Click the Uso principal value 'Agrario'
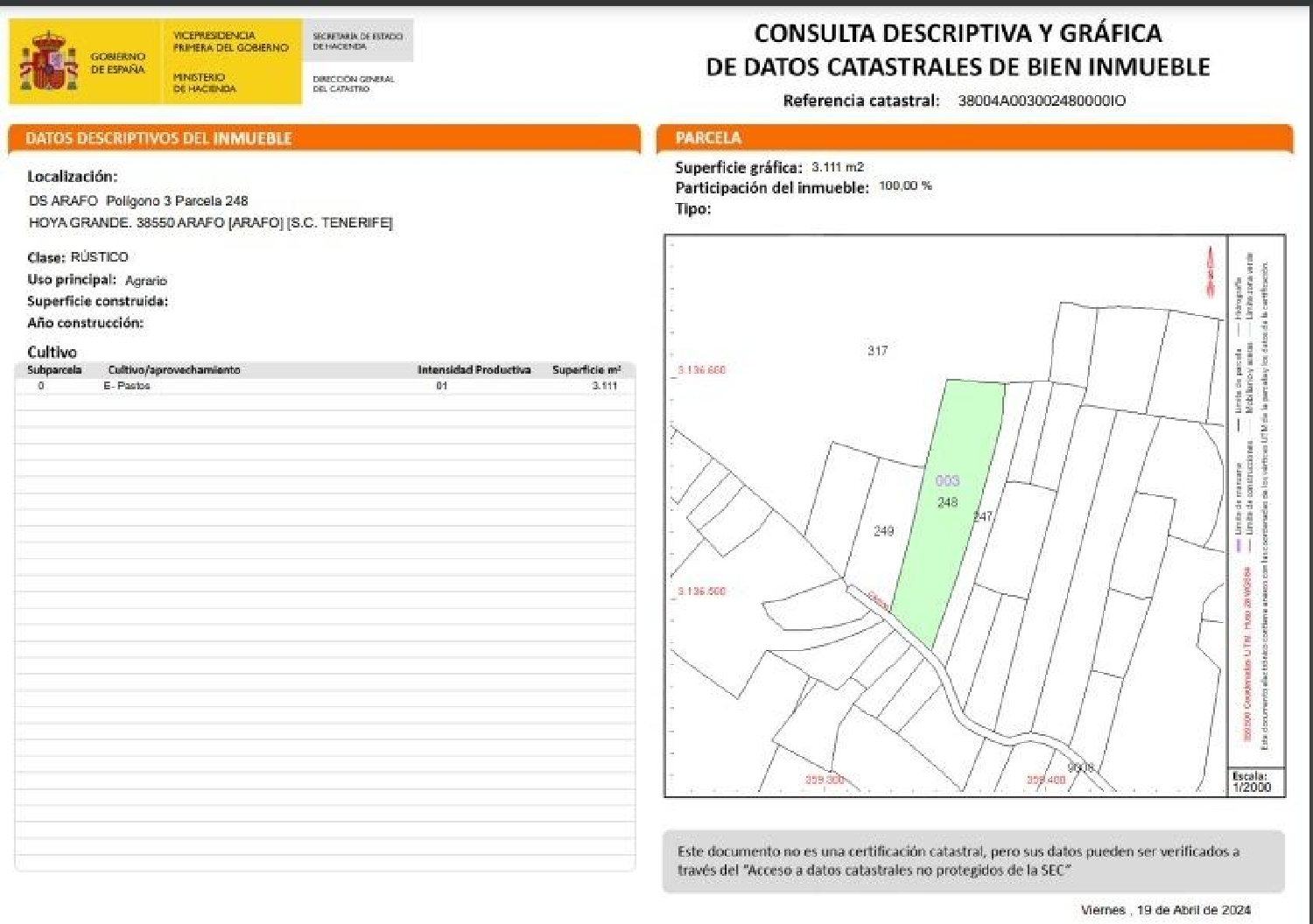Image resolution: width=1313 pixels, height=924 pixels. click(146, 281)
